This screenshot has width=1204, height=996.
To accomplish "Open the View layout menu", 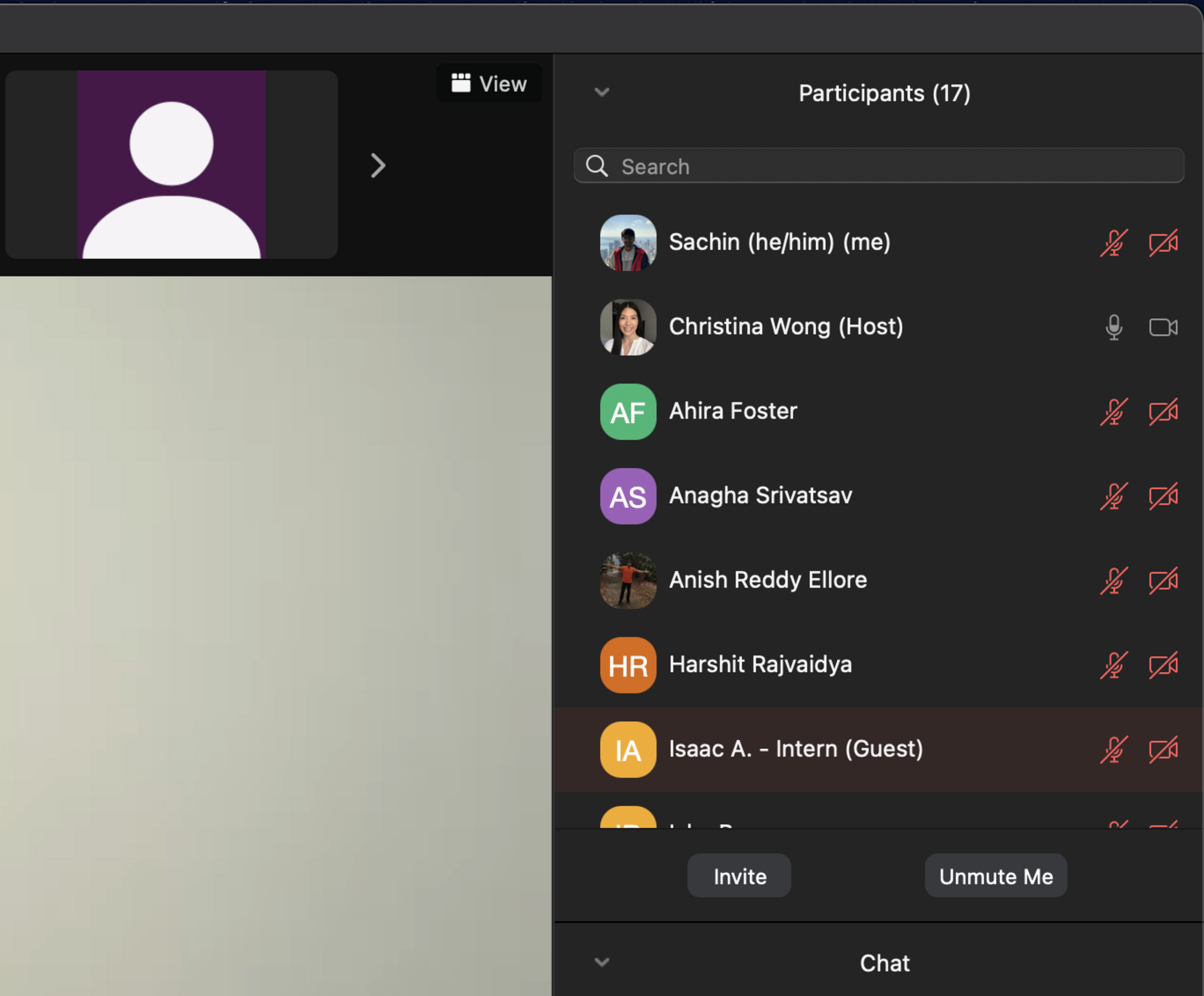I will pyautogui.click(x=489, y=83).
